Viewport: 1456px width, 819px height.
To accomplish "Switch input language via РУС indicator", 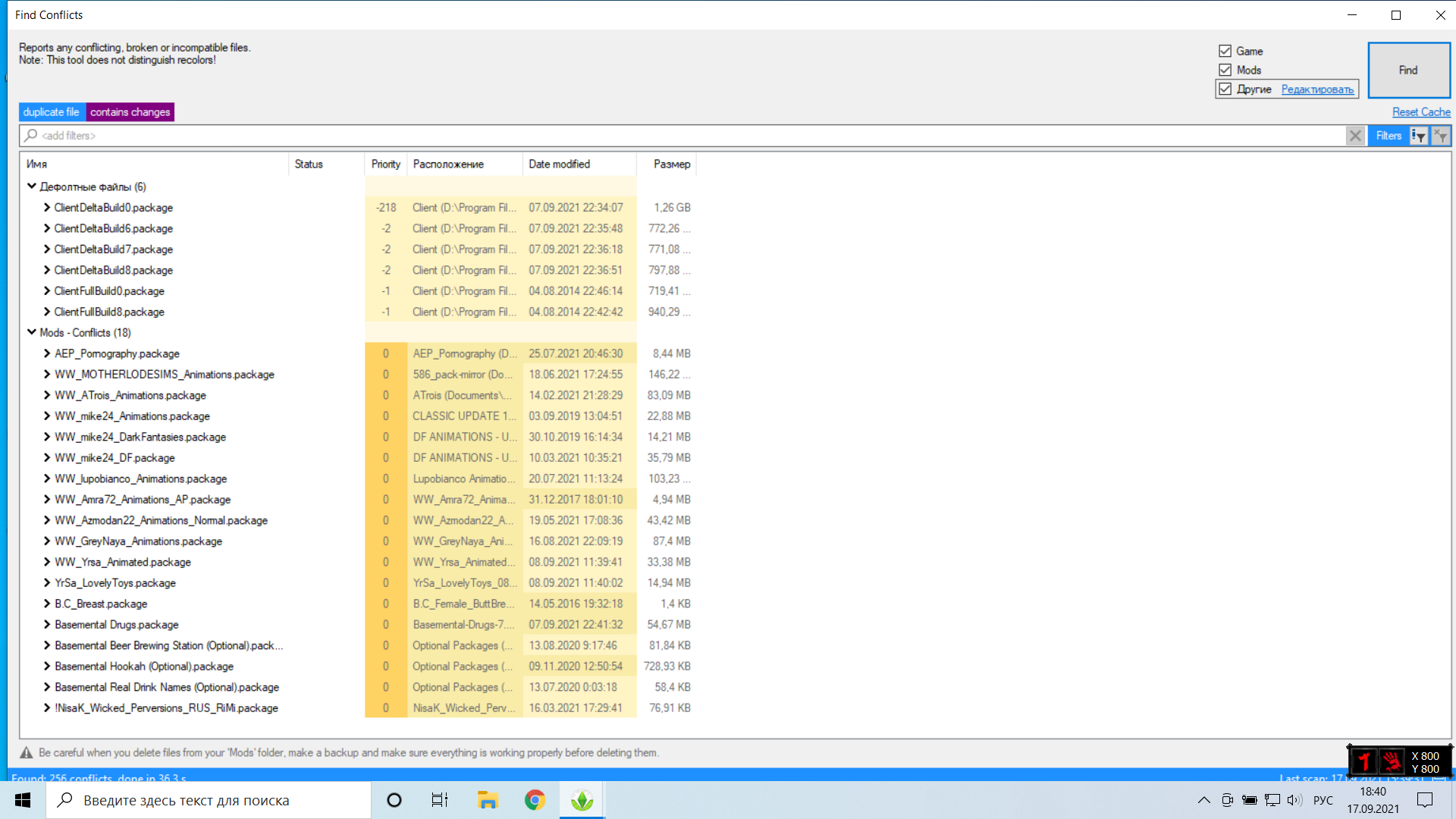I will point(1323,800).
